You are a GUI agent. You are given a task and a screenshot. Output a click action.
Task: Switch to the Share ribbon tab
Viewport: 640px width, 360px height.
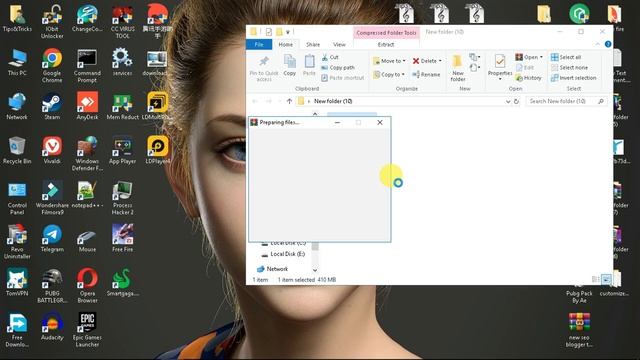pos(313,44)
